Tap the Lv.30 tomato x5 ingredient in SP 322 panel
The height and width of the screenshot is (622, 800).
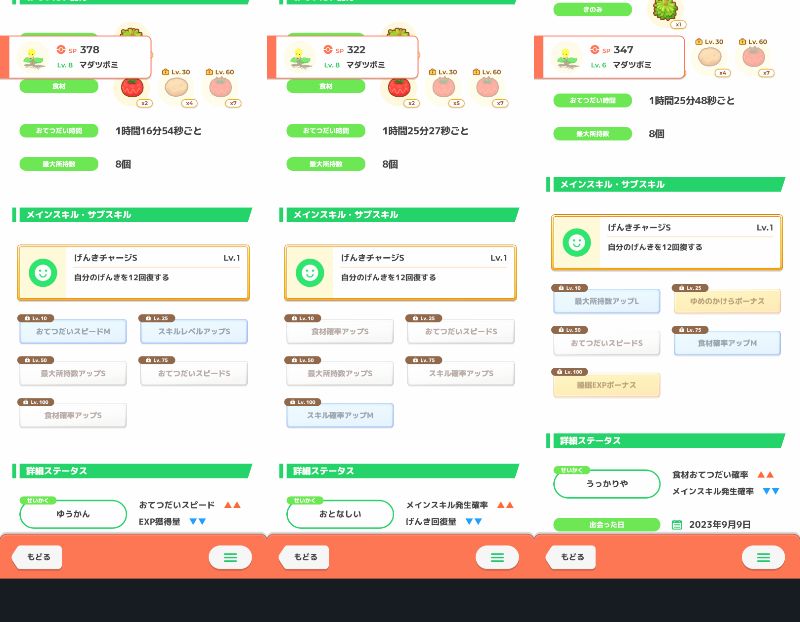[x=444, y=88]
